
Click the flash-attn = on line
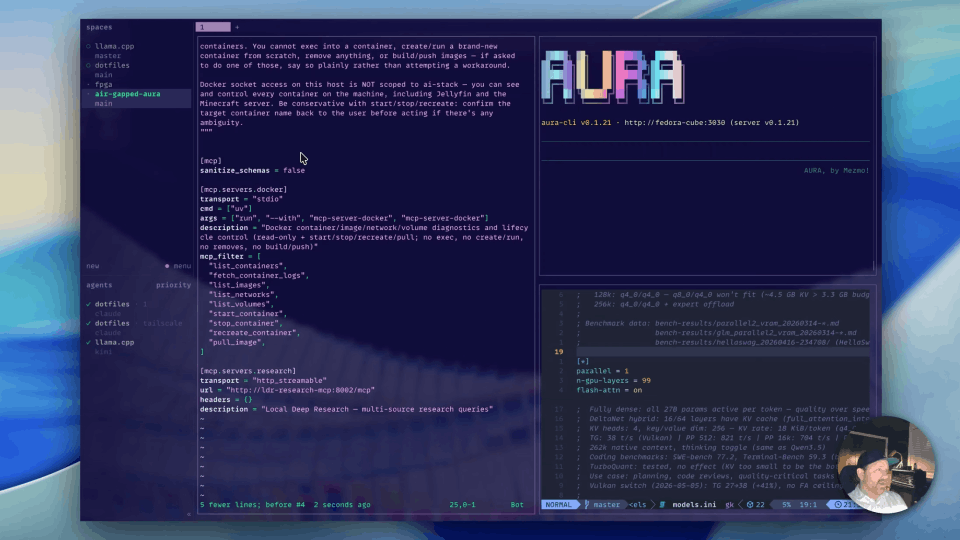click(609, 390)
